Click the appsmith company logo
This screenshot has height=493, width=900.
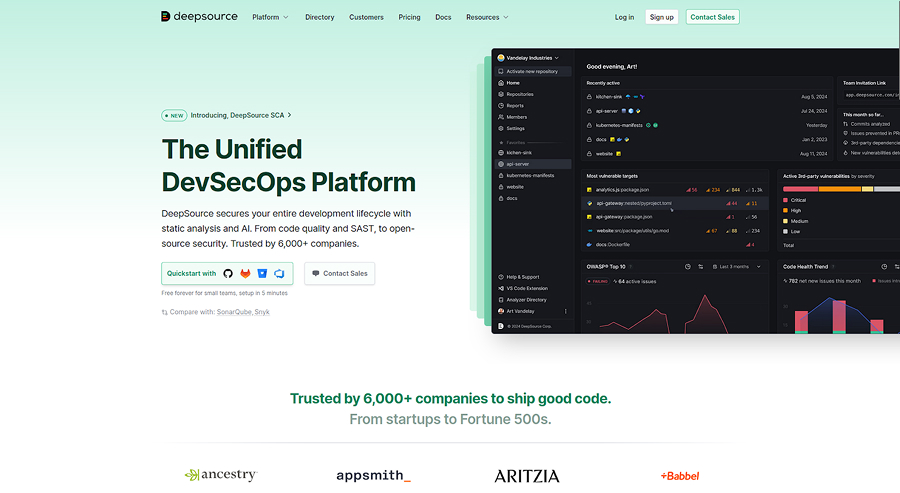(374, 475)
